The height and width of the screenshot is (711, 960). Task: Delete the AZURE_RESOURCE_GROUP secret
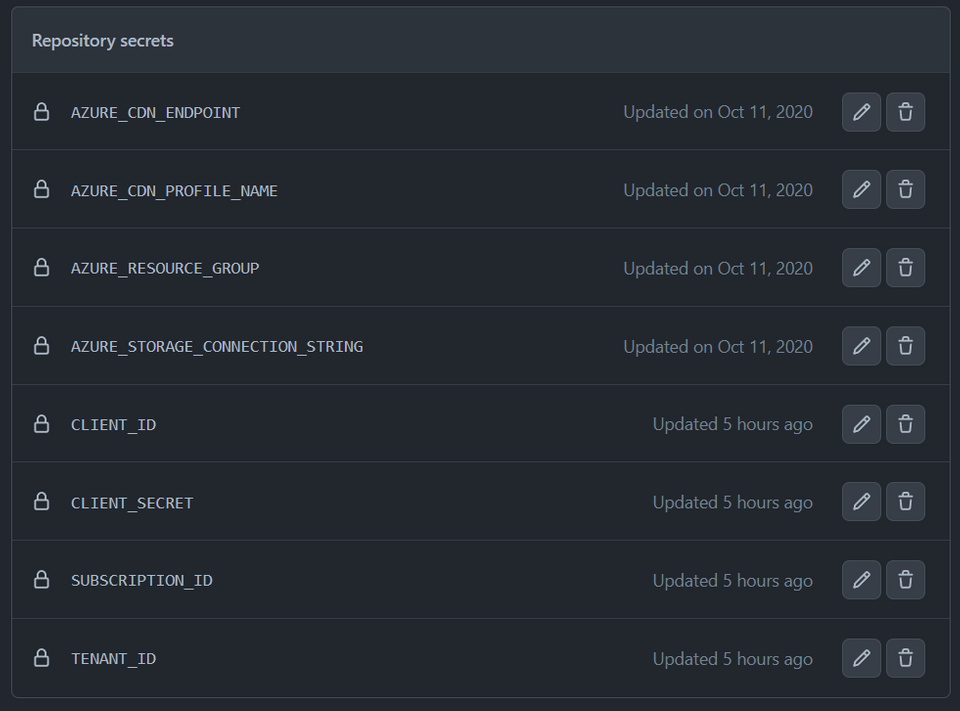point(905,268)
